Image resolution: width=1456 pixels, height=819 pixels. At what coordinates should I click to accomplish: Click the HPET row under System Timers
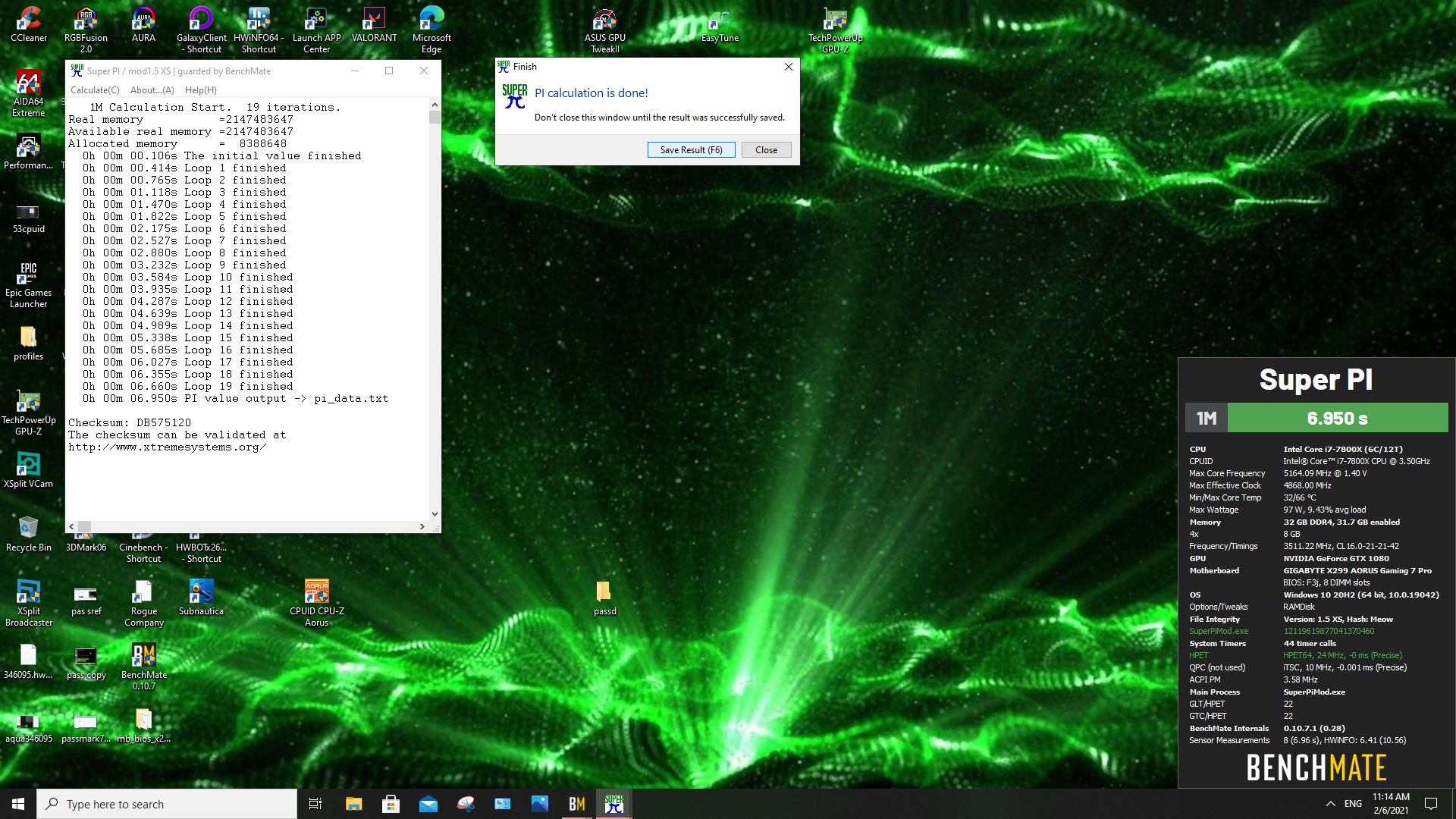(1296, 655)
